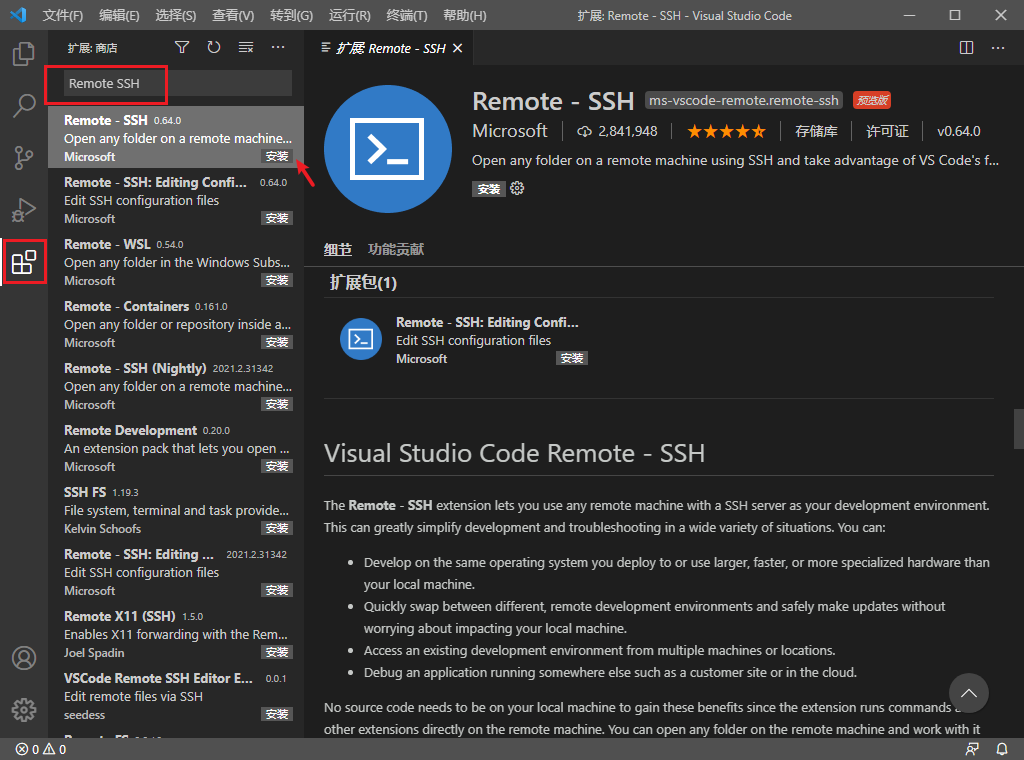Open notifications bell in status bar
Viewport: 1024px width, 760px height.
pyautogui.click(x=1001, y=750)
